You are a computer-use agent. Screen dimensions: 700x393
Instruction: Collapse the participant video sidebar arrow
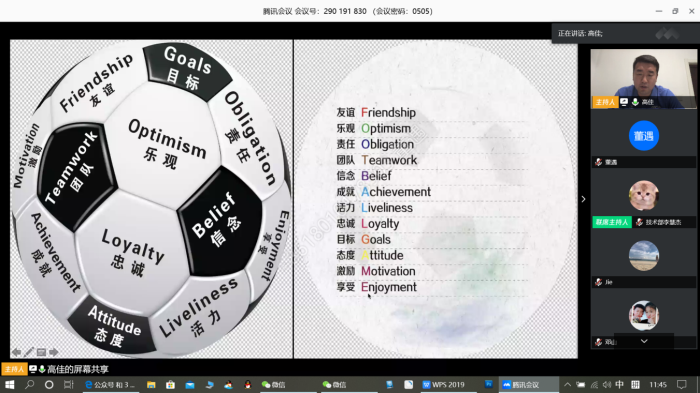[583, 199]
